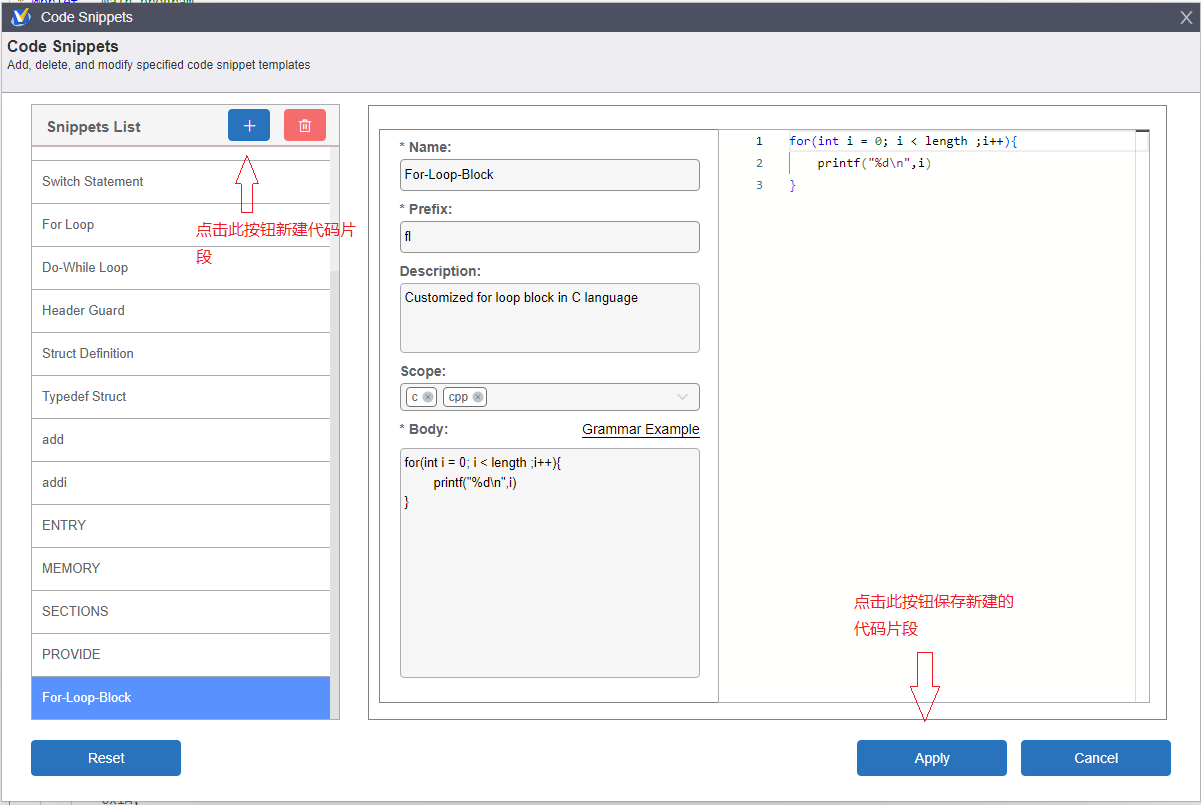Select 'Switch Statement' in snippets list
Viewport: 1201px width, 805px height.
(x=181, y=181)
